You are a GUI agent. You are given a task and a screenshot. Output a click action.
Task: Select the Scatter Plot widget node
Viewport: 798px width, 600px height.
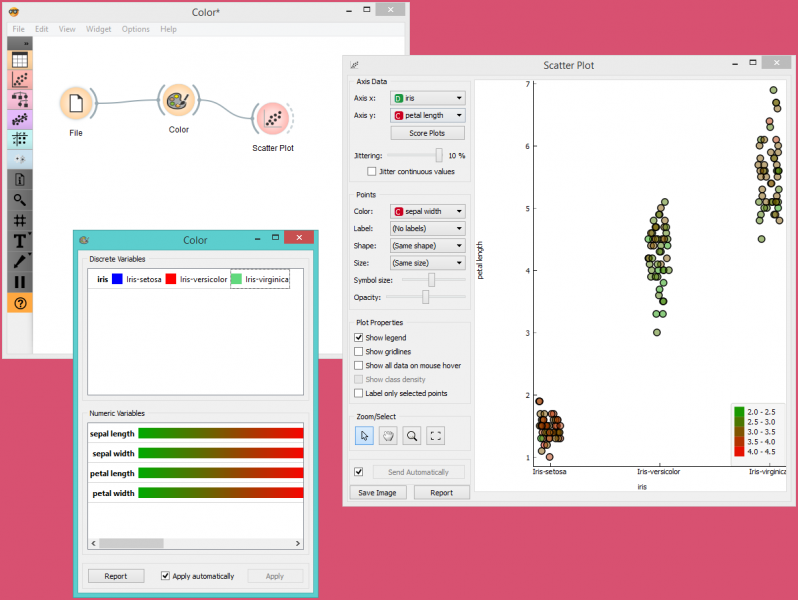(x=272, y=119)
